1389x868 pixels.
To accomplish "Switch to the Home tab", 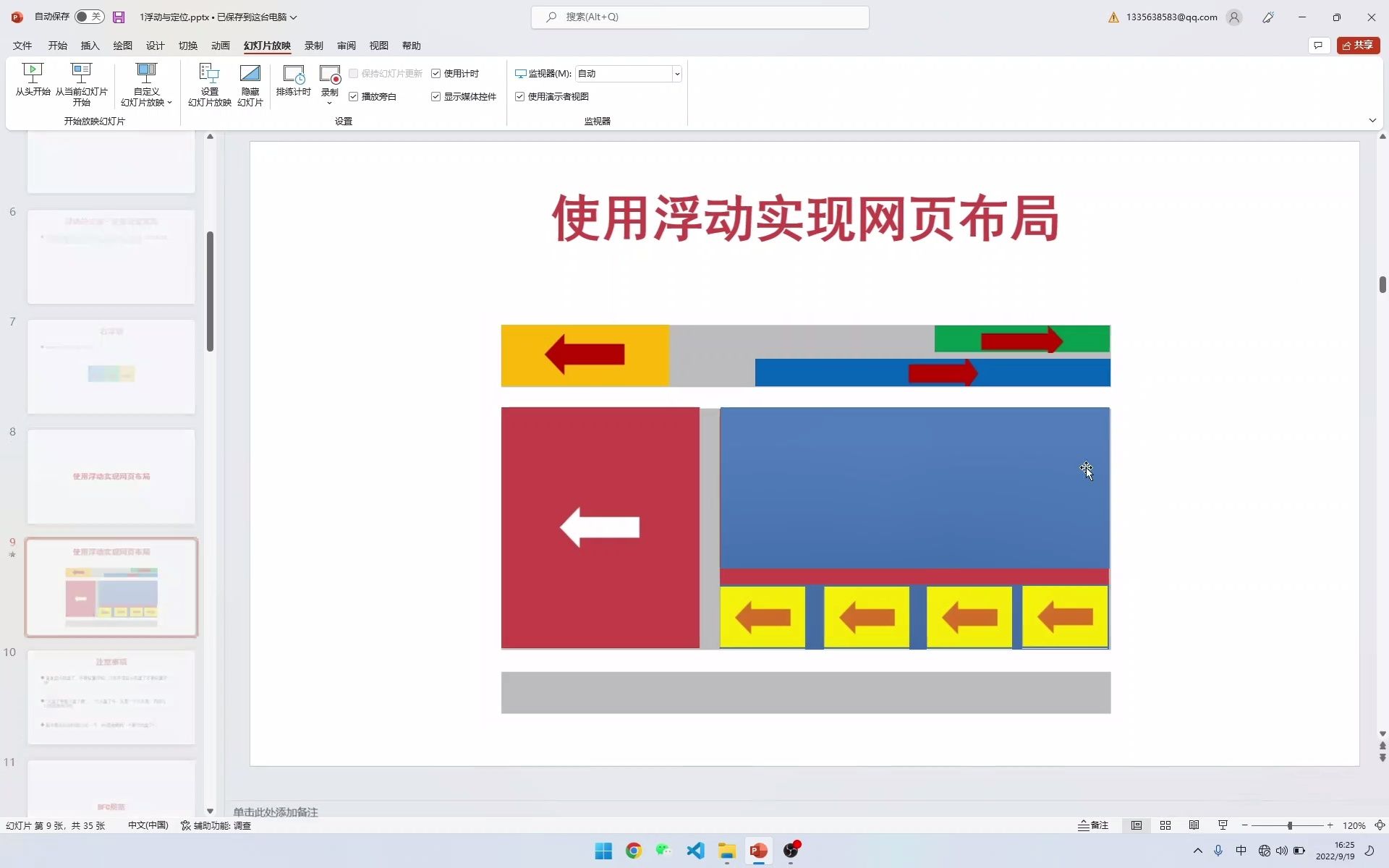I will pos(57,46).
